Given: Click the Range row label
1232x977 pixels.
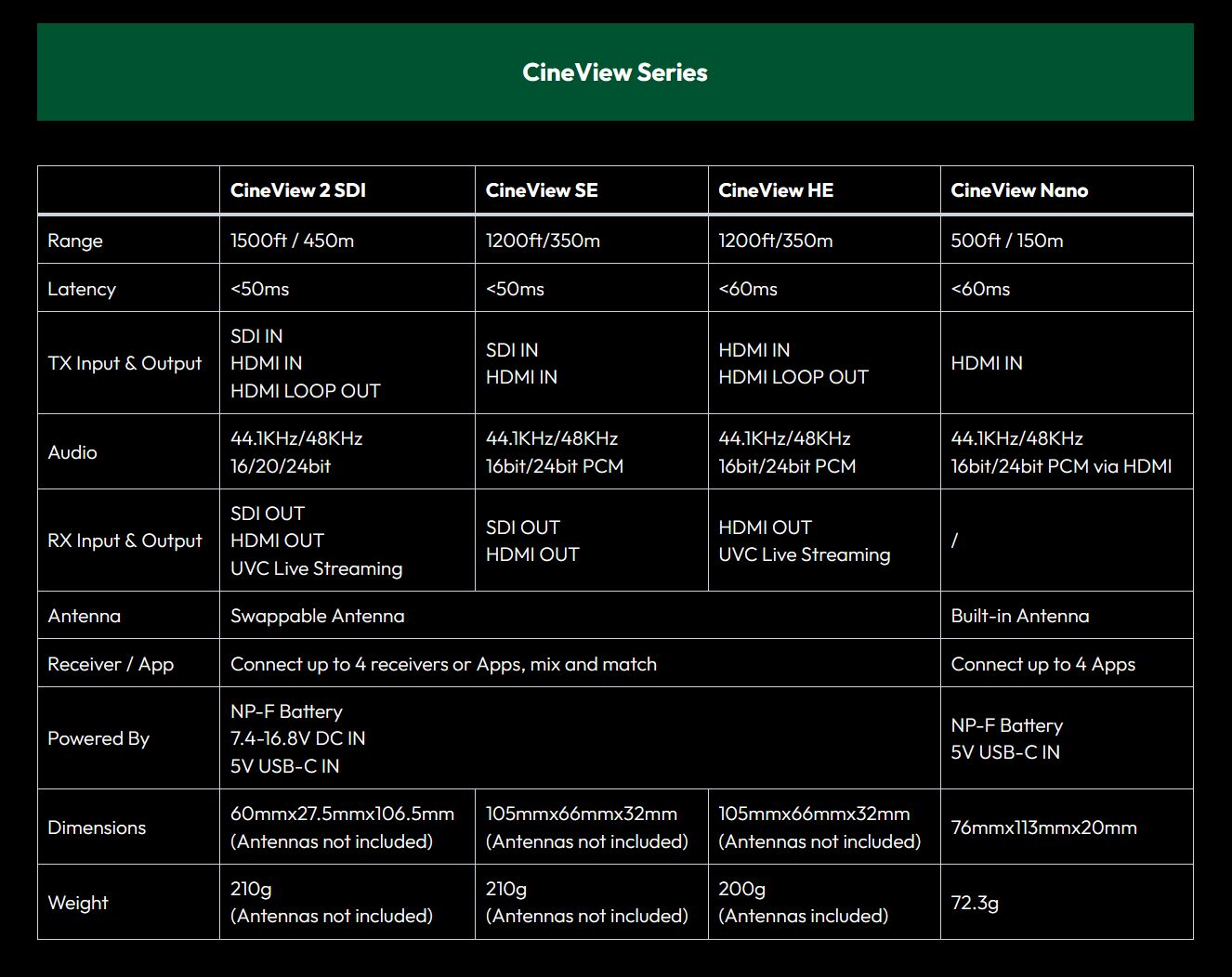Looking at the screenshot, I should pyautogui.click(x=75, y=241).
